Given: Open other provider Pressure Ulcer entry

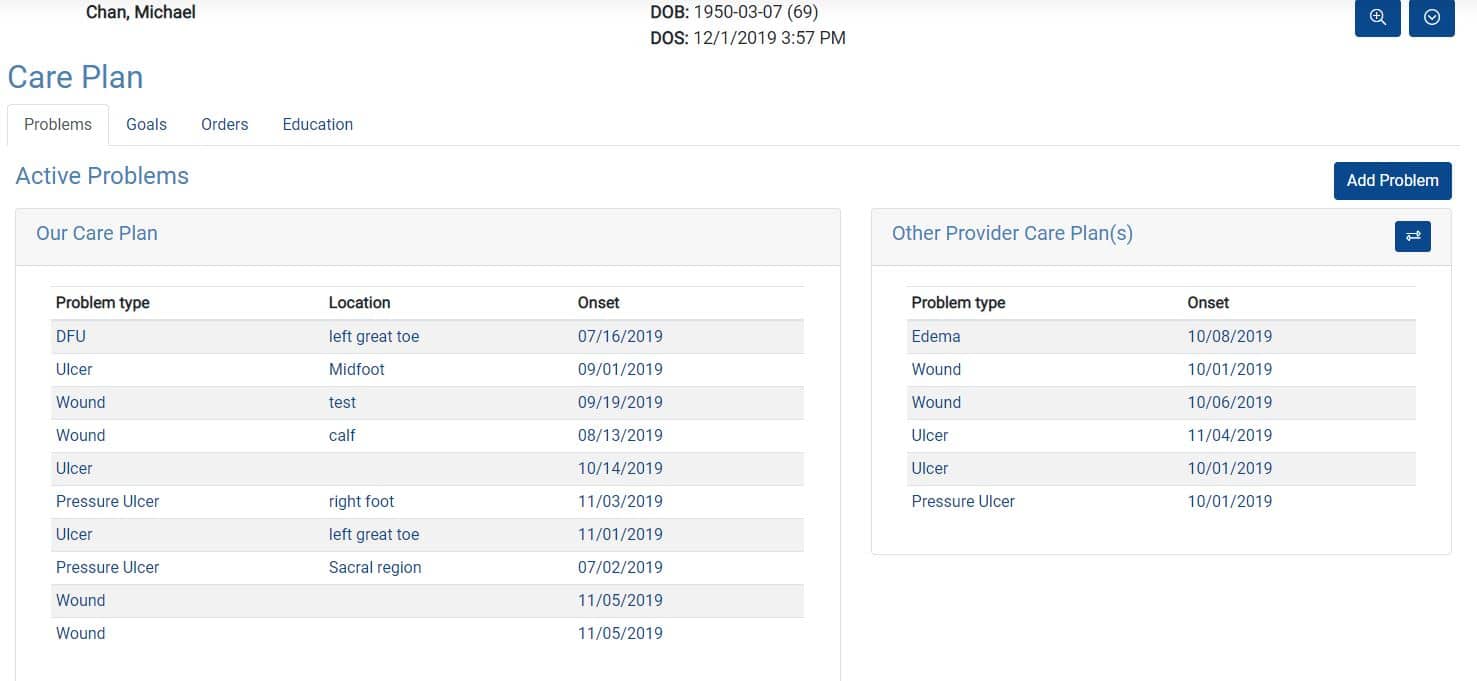Looking at the screenshot, I should pyautogui.click(x=1161, y=501).
